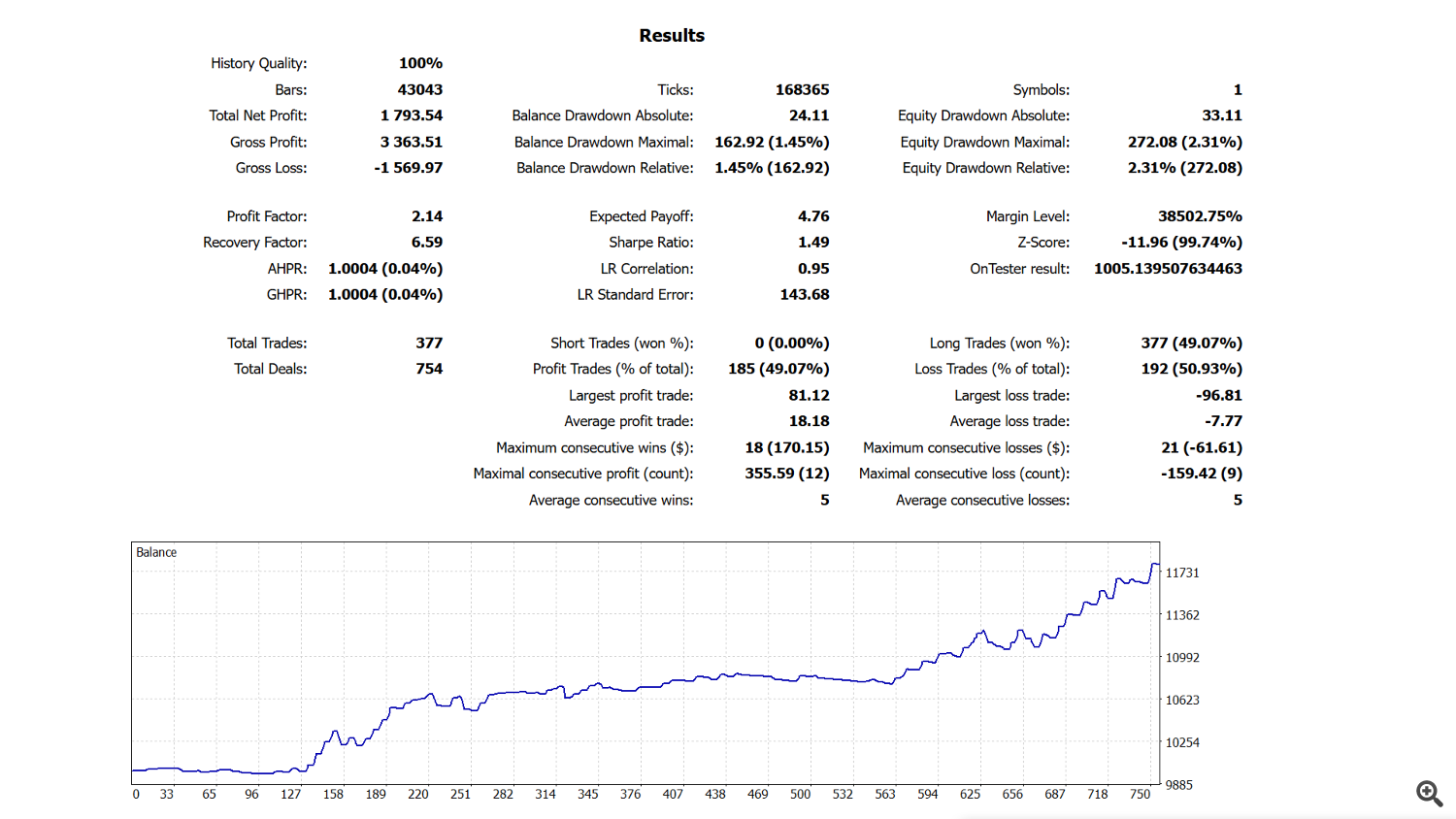
Task: Click the Sharpe Ratio value 1.49
Action: pyautogui.click(x=812, y=243)
